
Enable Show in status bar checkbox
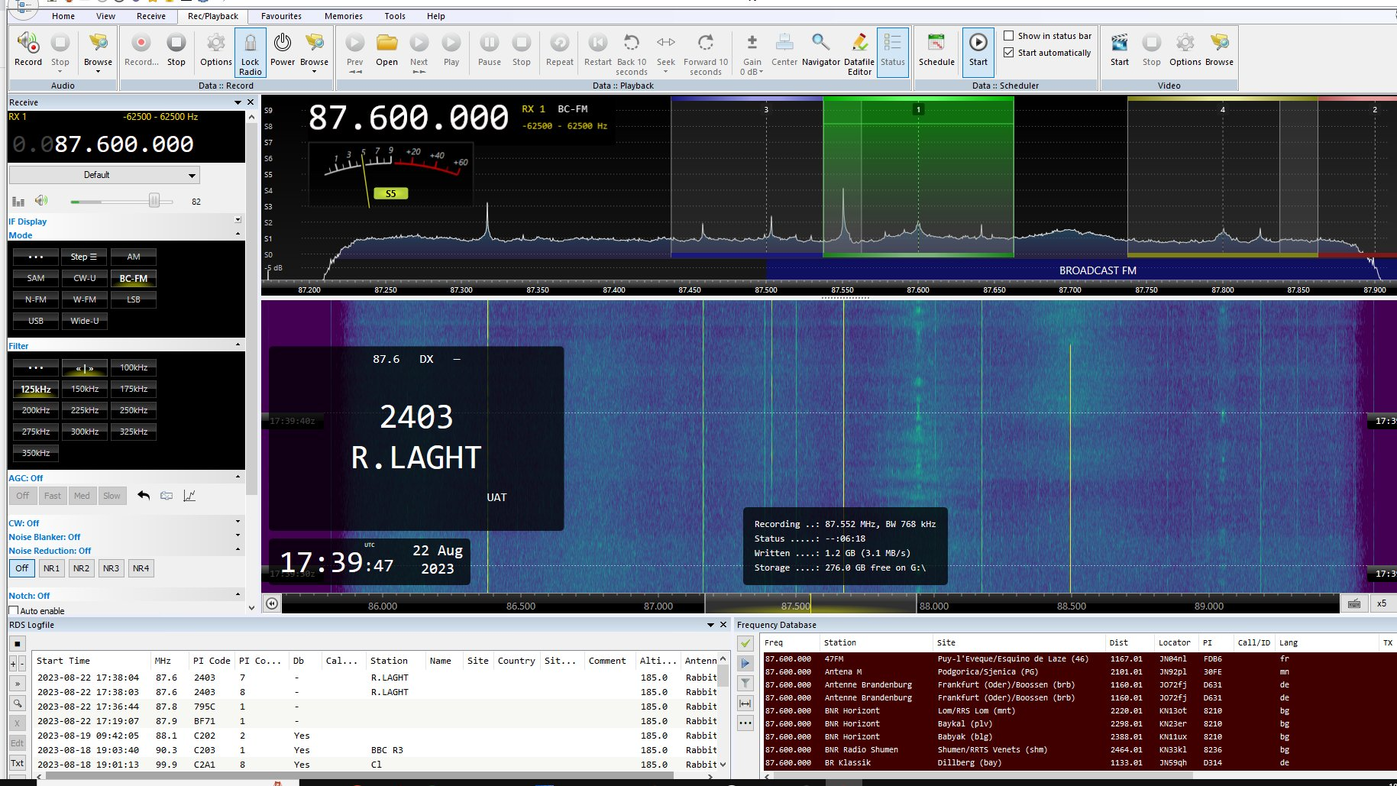1009,36
